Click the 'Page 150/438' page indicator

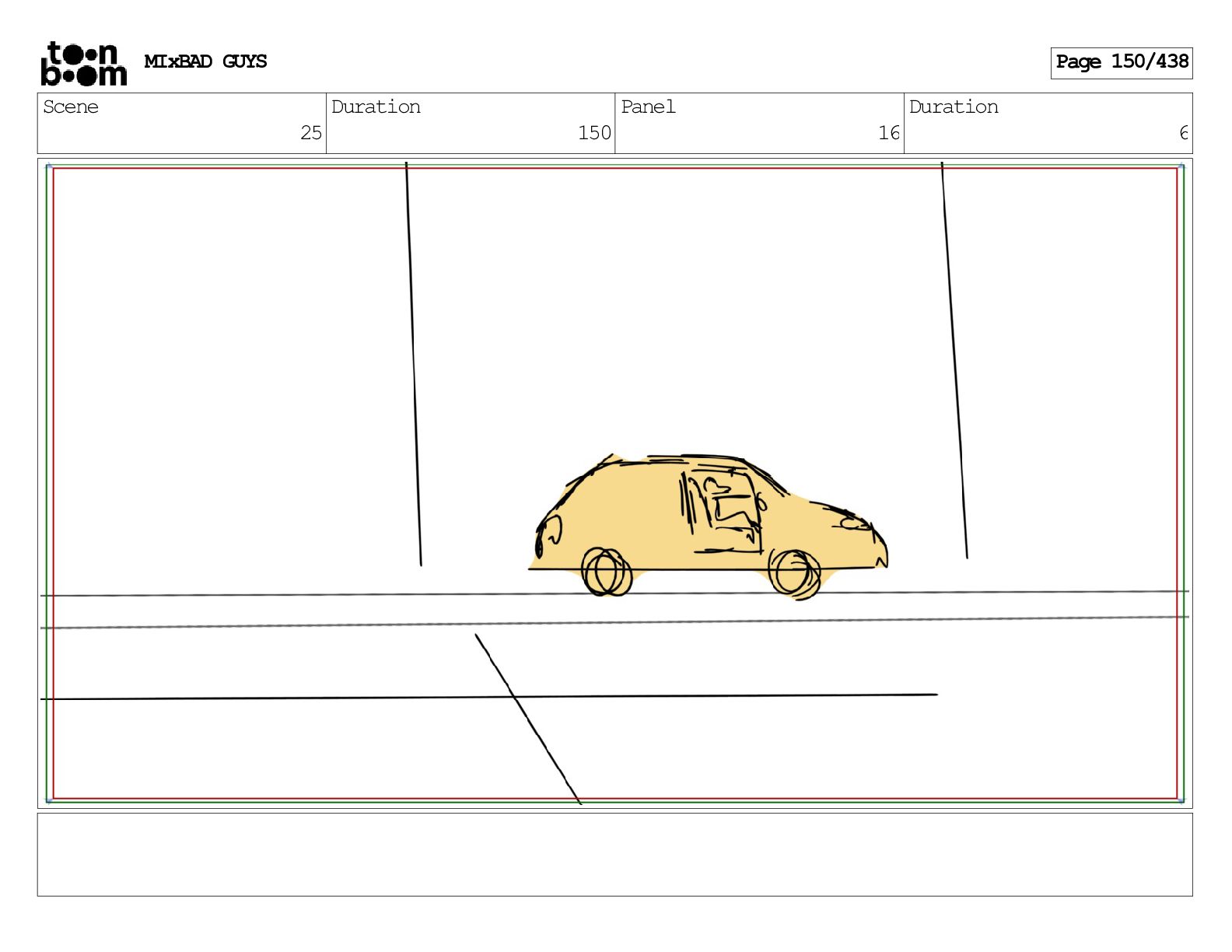1122,62
